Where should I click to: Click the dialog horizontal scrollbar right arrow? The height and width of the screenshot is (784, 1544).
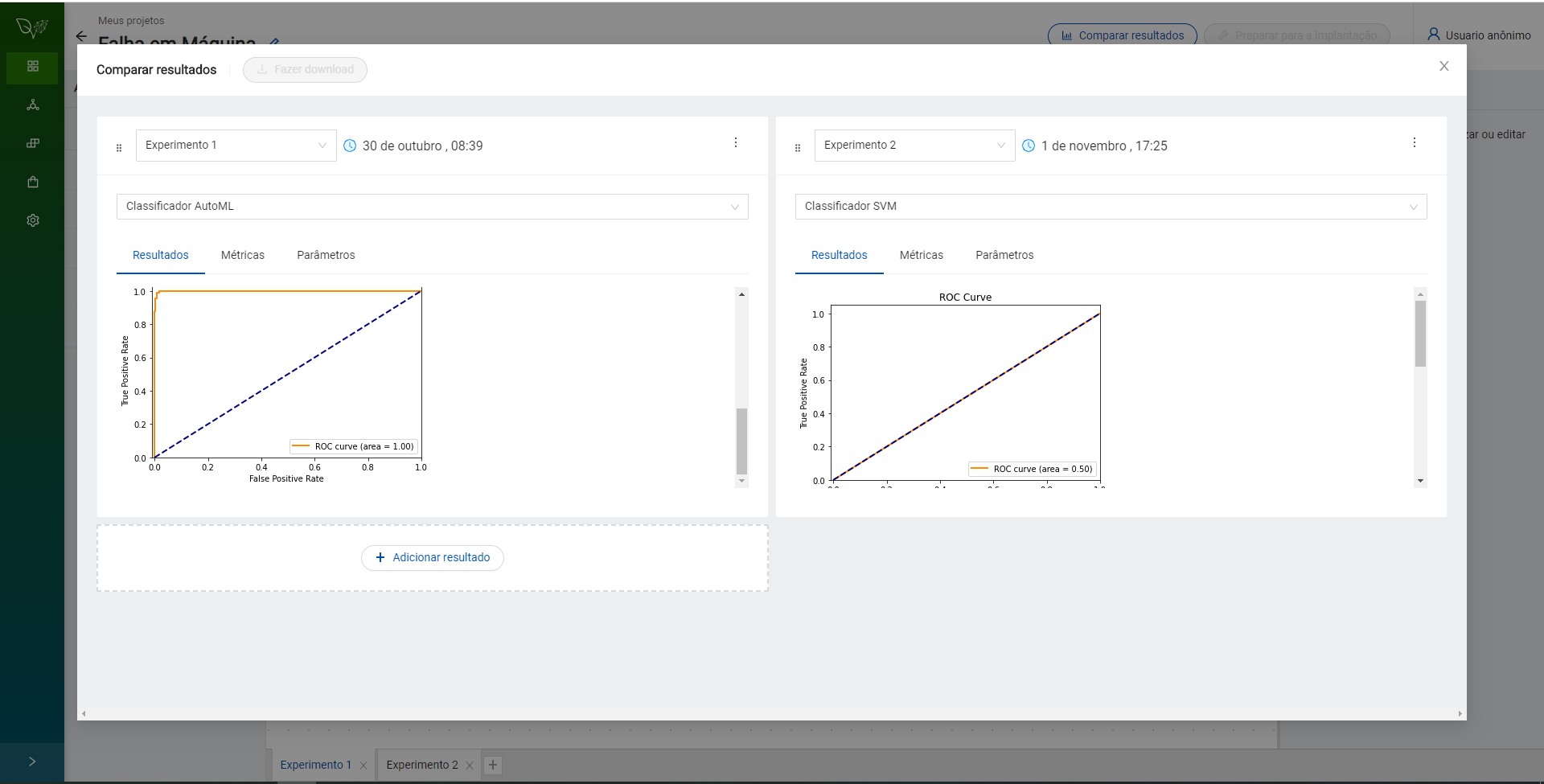click(x=1460, y=713)
